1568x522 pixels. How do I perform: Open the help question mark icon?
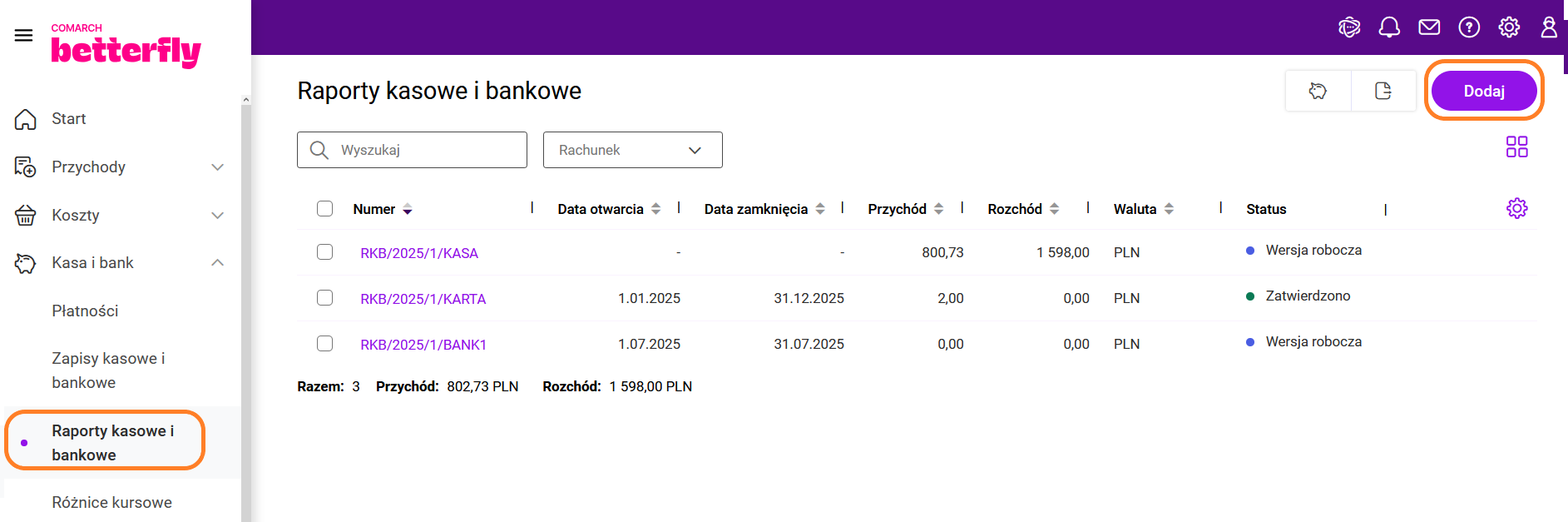1469,27
